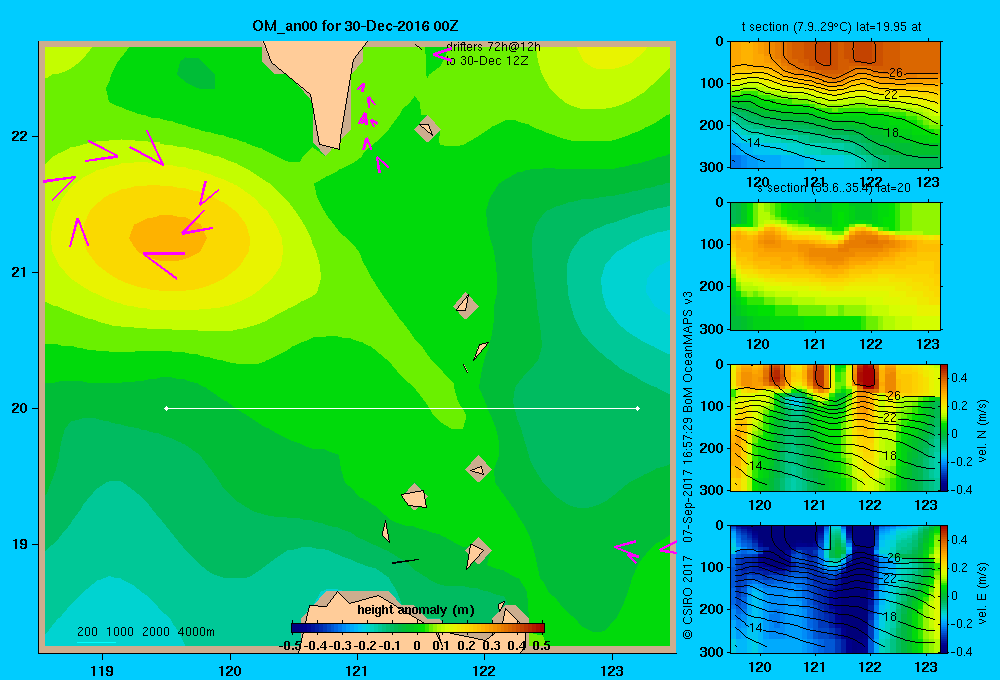
Task: Open the salinity section plot
Action: [835, 266]
